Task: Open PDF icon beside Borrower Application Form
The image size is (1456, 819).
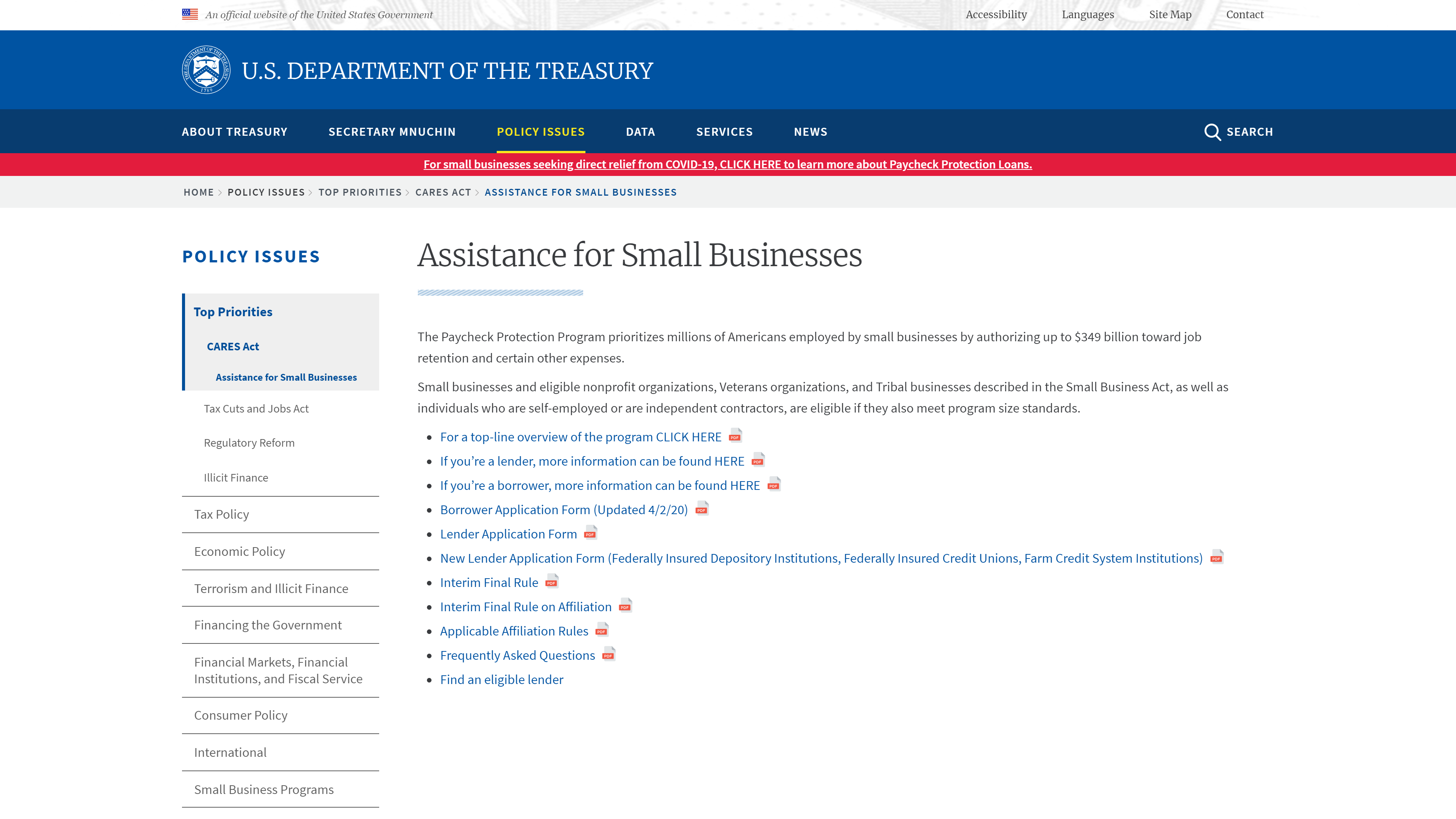Action: (x=702, y=509)
